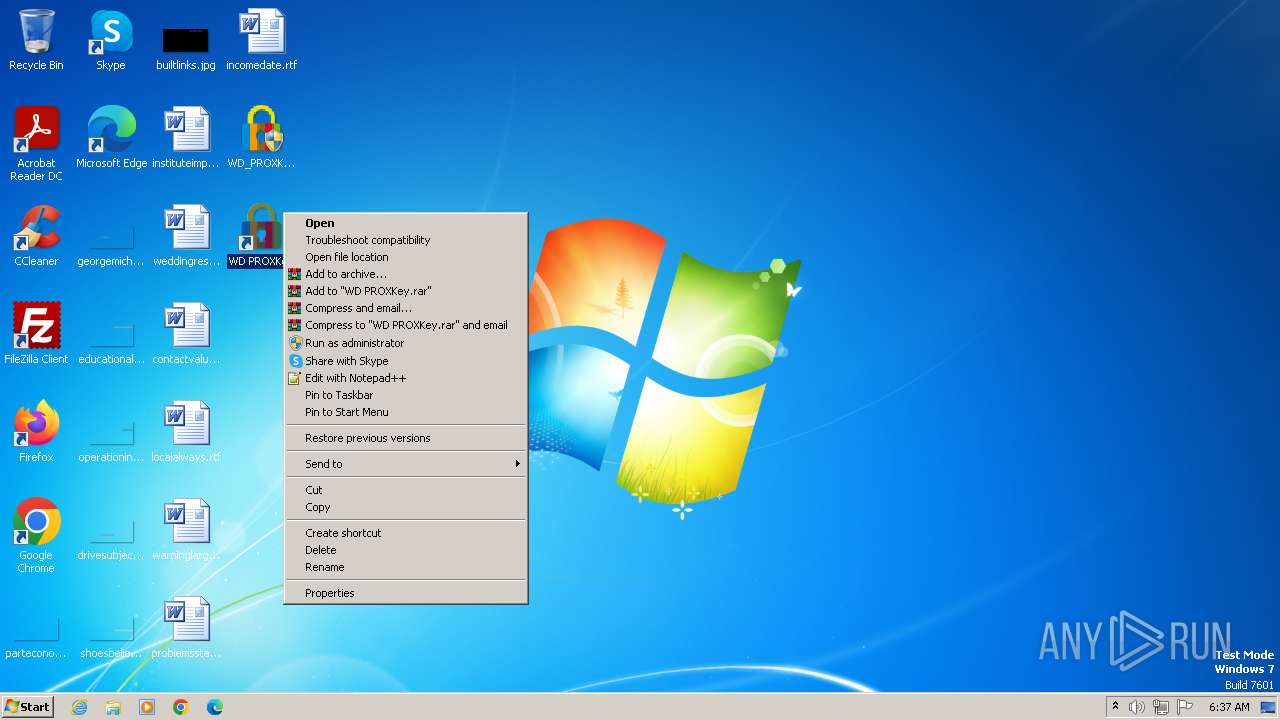
Task: Choose Copy from the context menu
Action: tap(405, 507)
